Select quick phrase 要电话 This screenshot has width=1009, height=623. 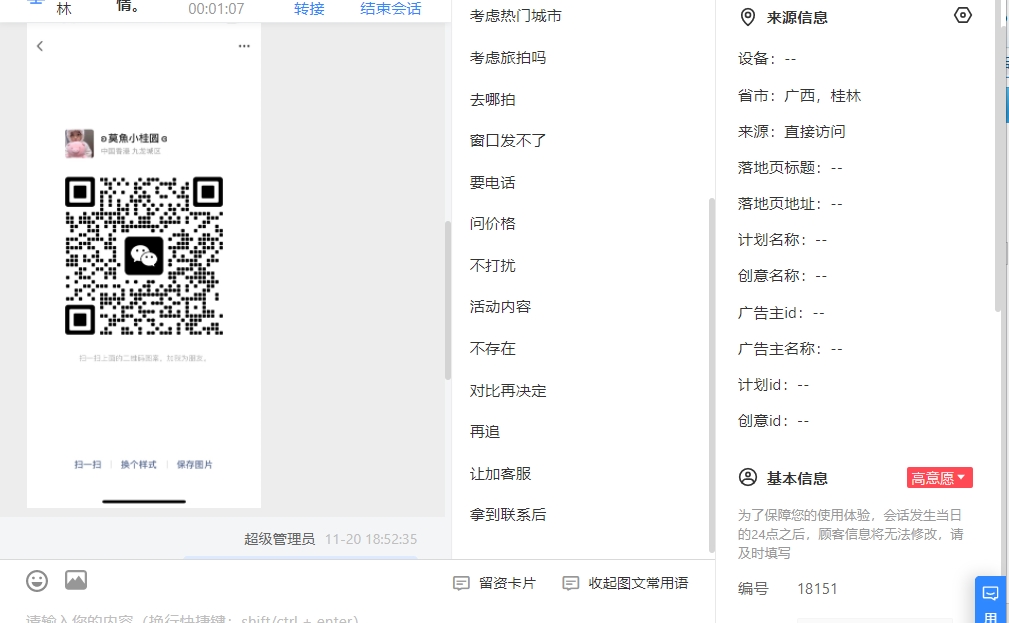tap(492, 183)
